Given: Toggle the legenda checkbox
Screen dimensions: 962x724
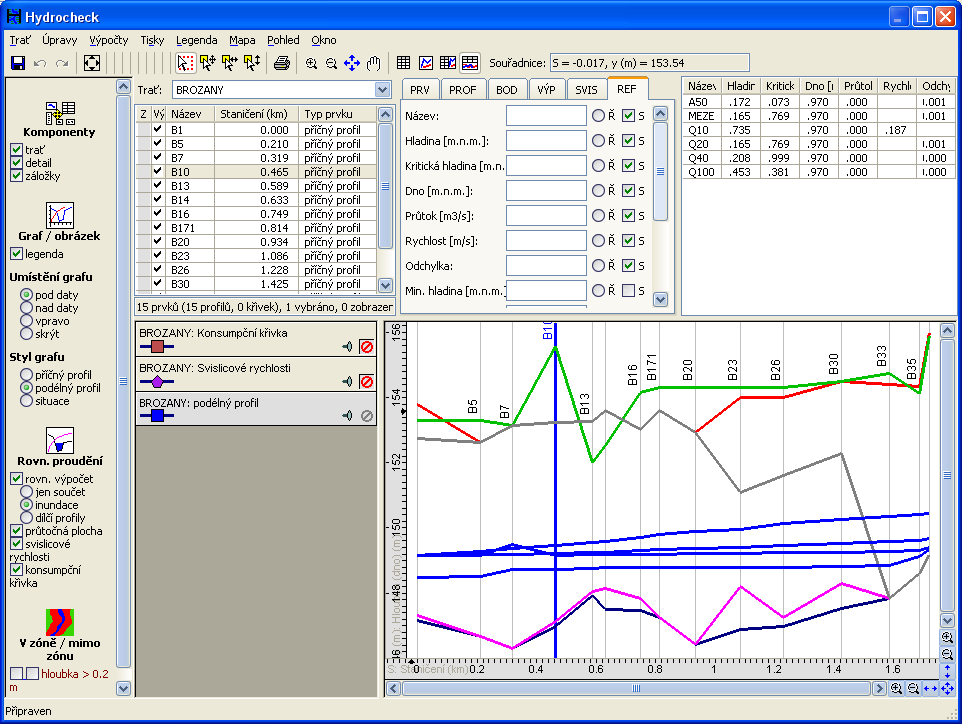Looking at the screenshot, I should click(x=16, y=254).
